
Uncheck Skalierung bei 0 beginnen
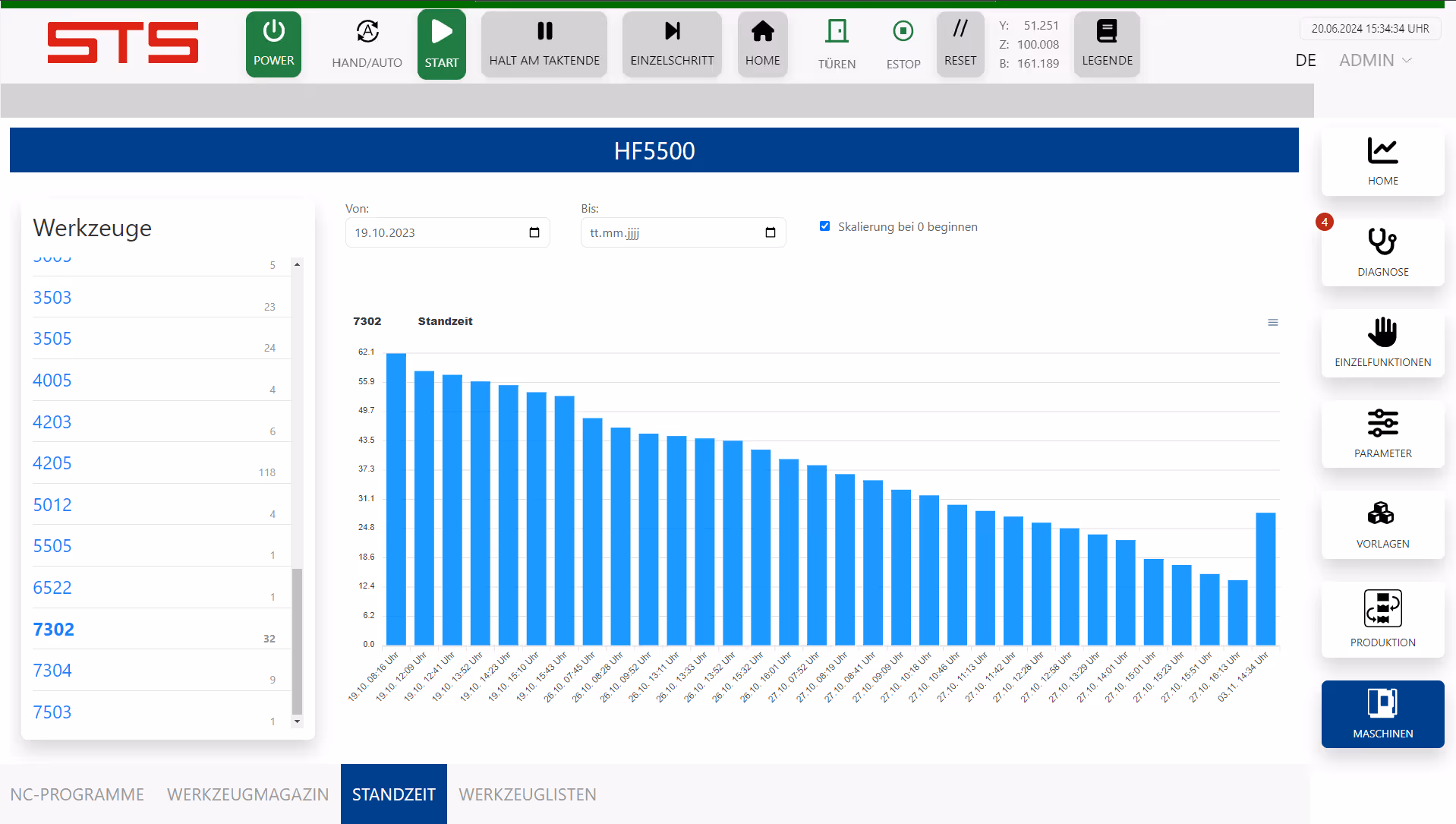pos(824,226)
